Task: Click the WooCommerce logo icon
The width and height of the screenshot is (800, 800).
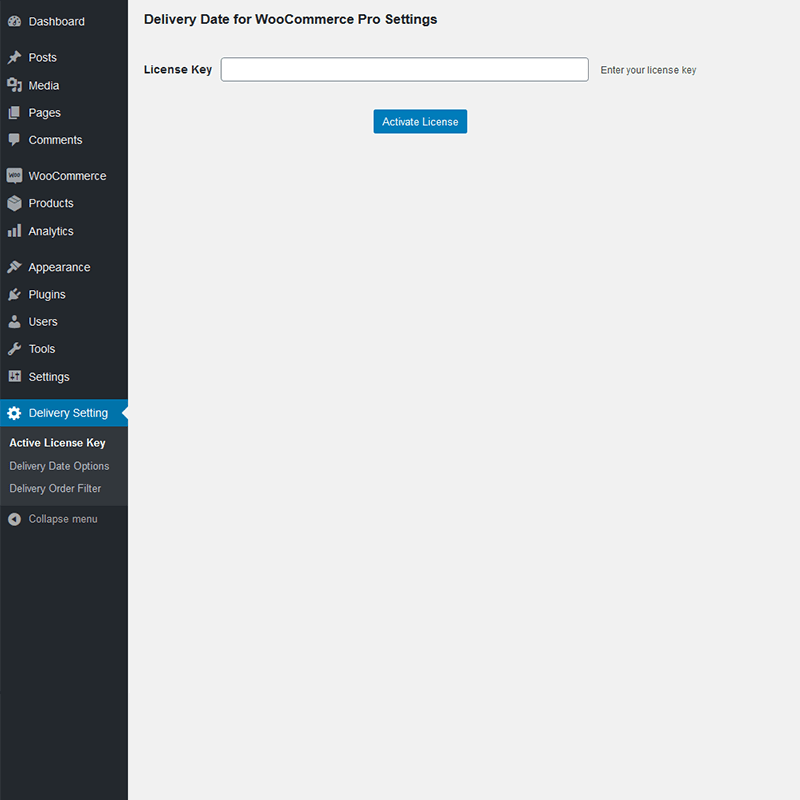Action: pos(14,176)
